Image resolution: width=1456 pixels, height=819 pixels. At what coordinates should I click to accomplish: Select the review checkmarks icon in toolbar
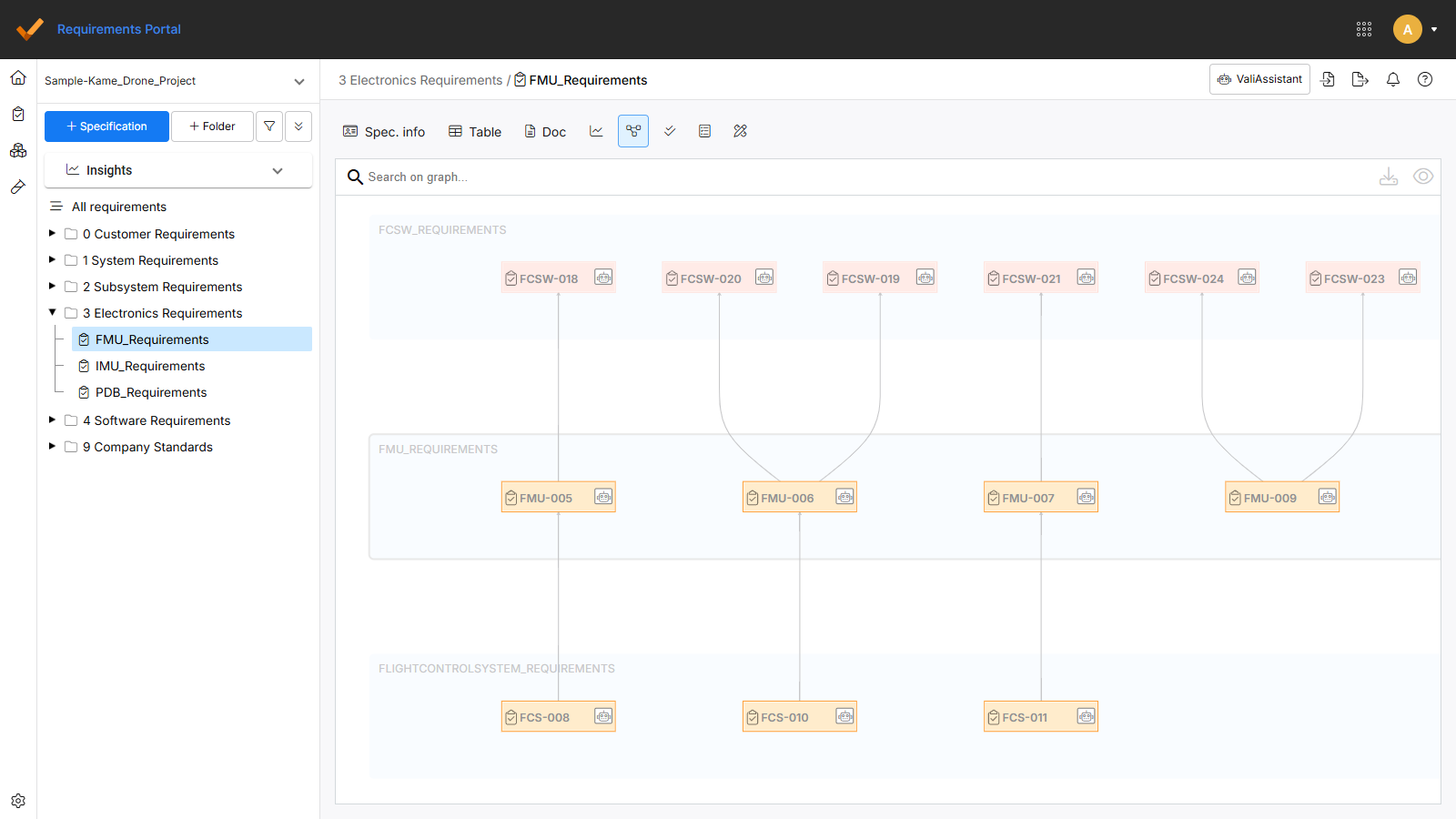670,131
